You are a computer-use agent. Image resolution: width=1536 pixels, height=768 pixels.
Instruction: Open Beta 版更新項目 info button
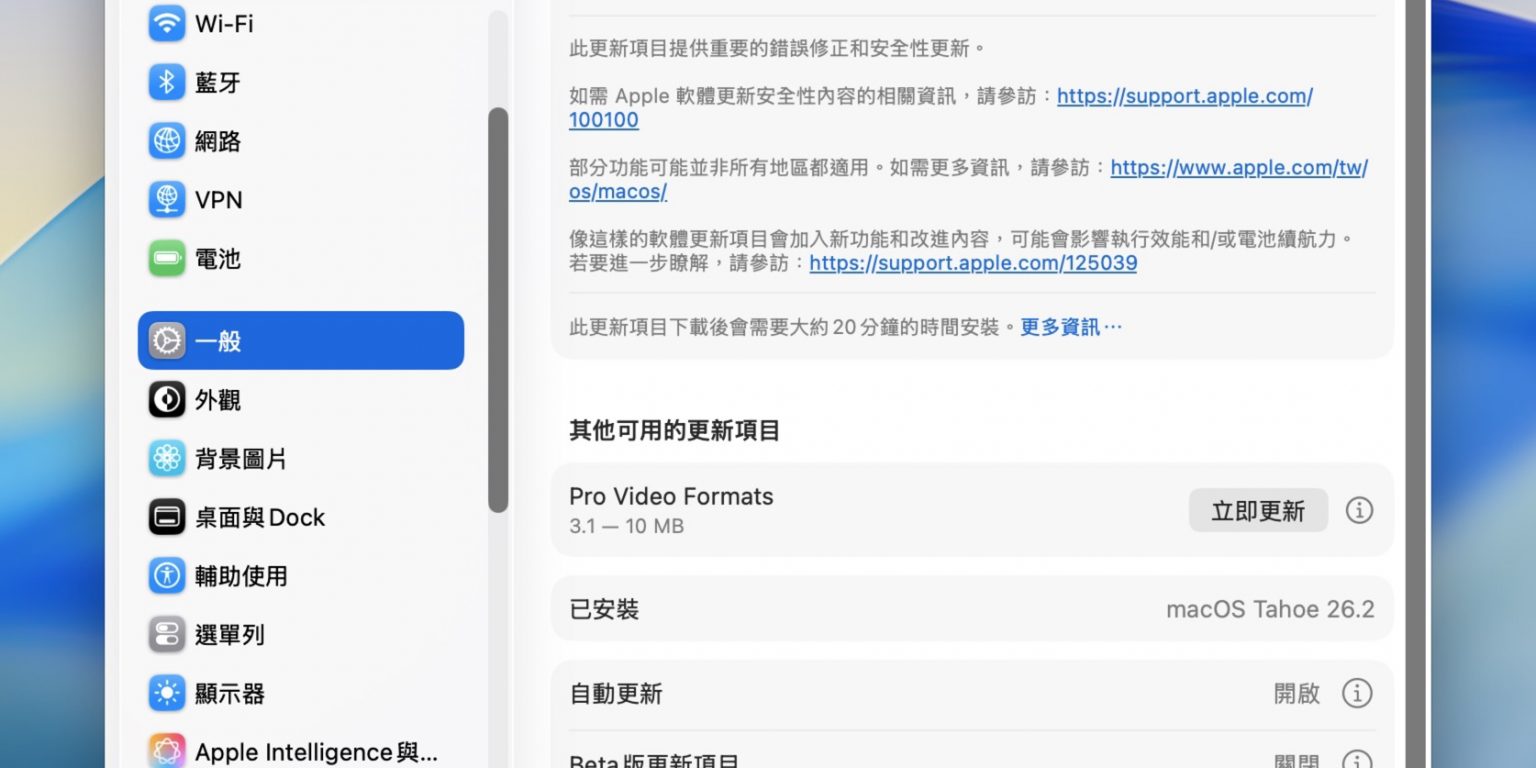[x=1356, y=762]
